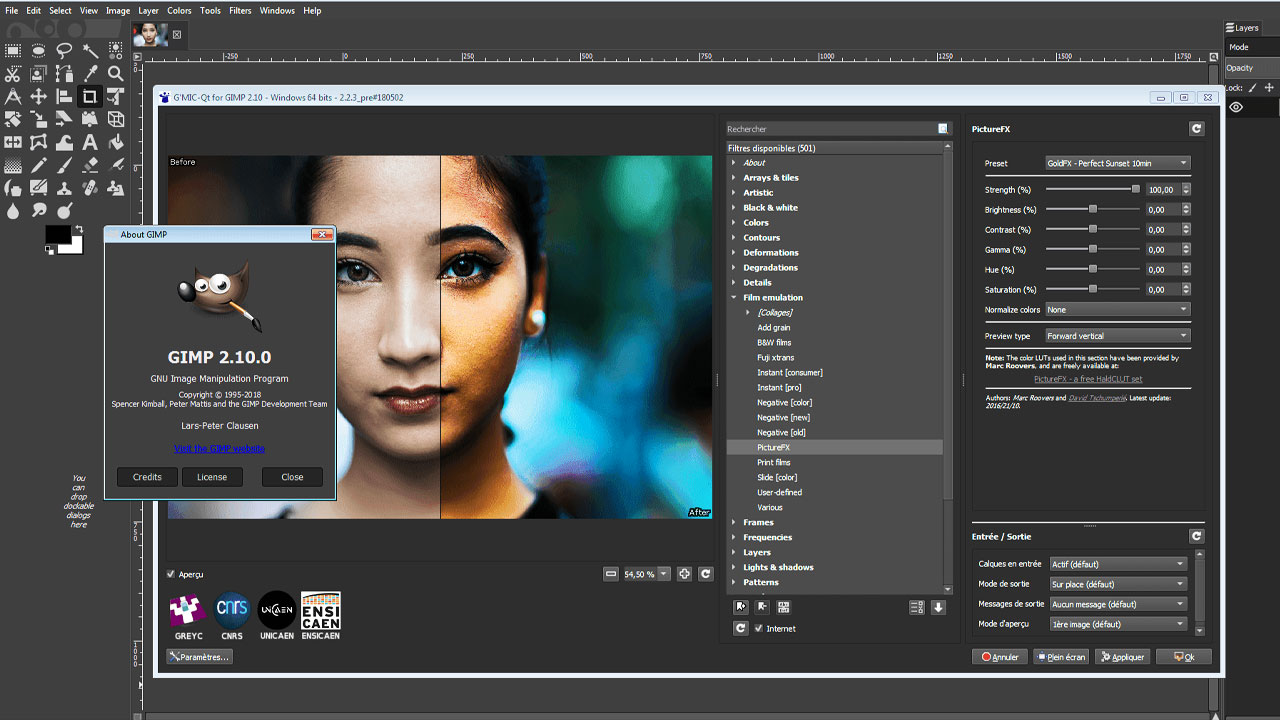Select the Move tool
The height and width of the screenshot is (720, 1280).
coord(38,96)
